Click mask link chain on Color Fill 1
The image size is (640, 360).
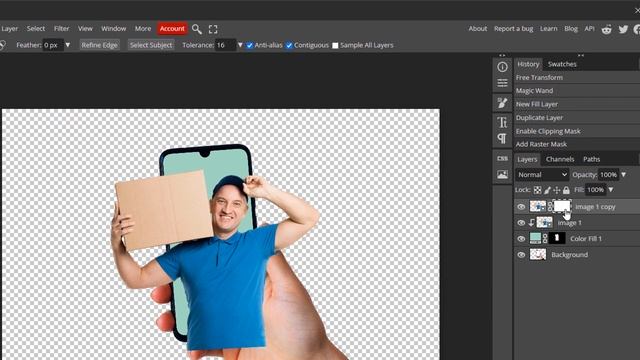(545, 238)
